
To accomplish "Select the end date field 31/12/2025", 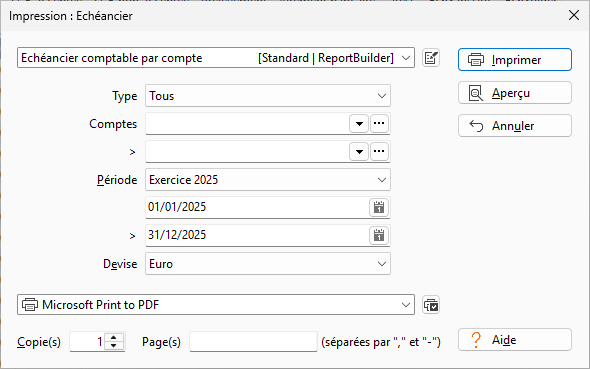I will point(257,235).
